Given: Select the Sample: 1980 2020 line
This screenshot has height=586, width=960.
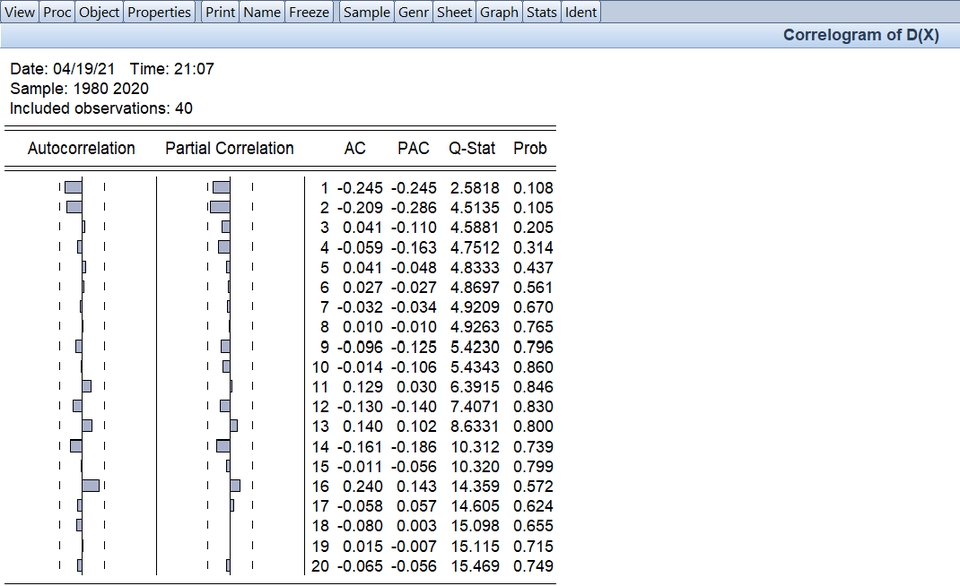Looking at the screenshot, I should click(x=80, y=88).
